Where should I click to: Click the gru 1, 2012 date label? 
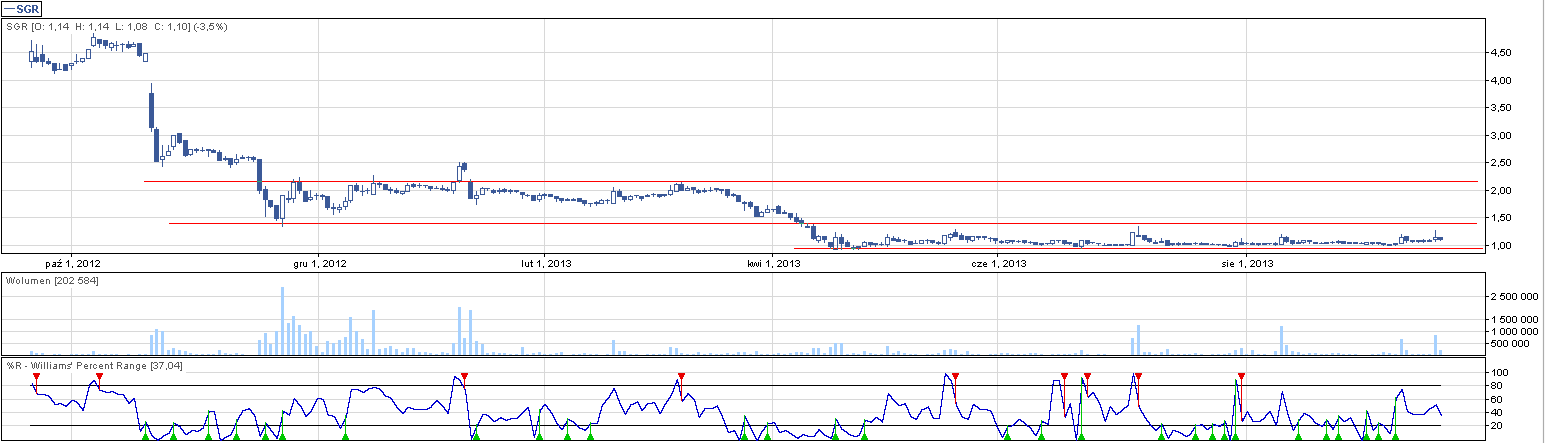320,263
